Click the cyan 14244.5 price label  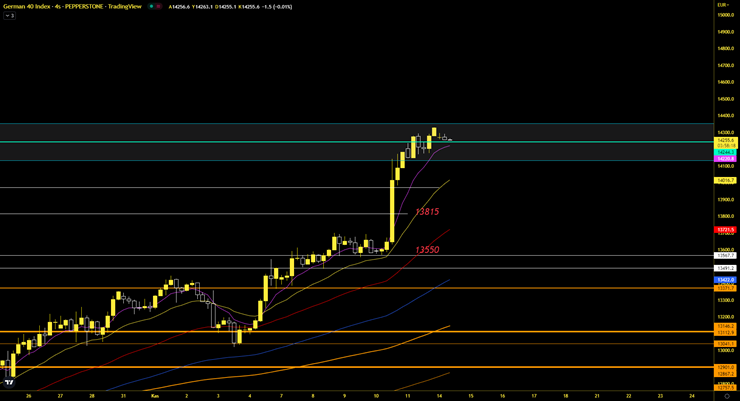726,151
